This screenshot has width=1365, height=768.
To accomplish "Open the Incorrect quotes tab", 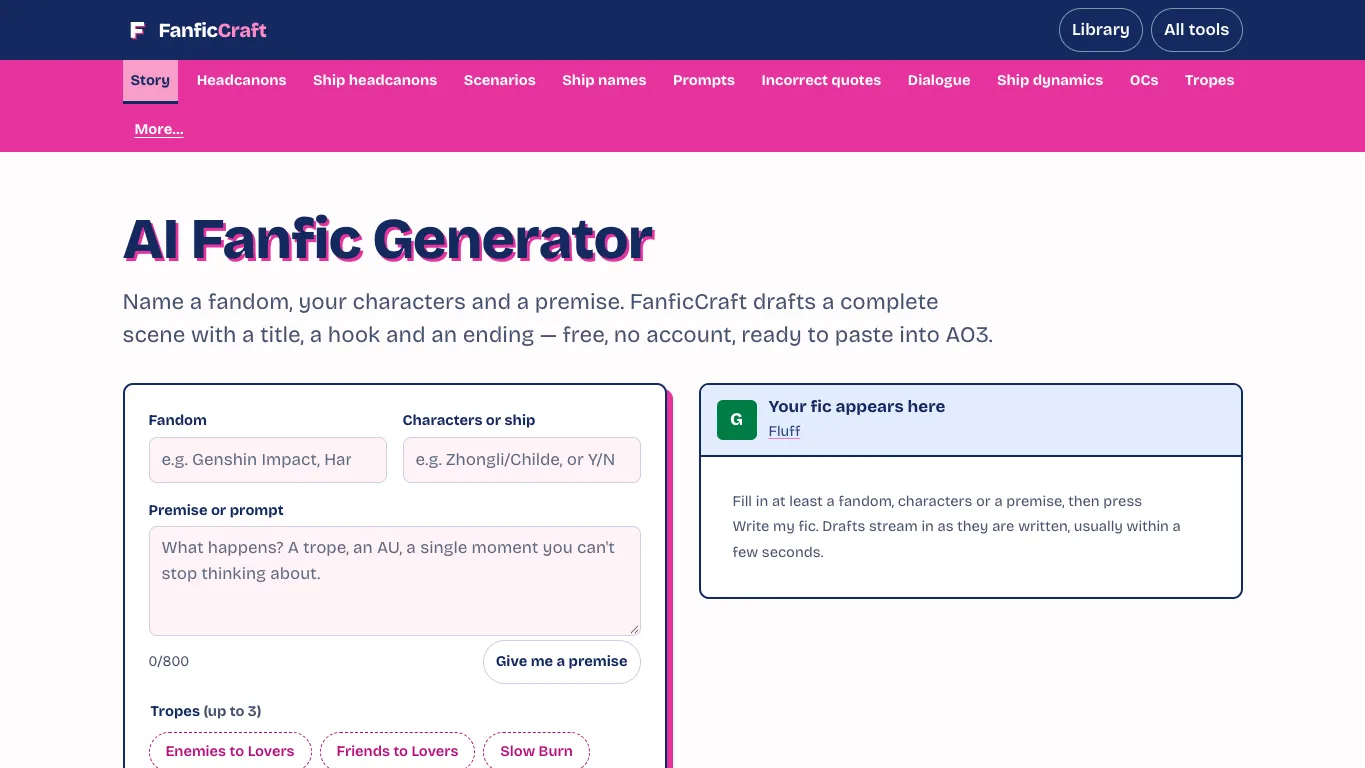I will 821,80.
